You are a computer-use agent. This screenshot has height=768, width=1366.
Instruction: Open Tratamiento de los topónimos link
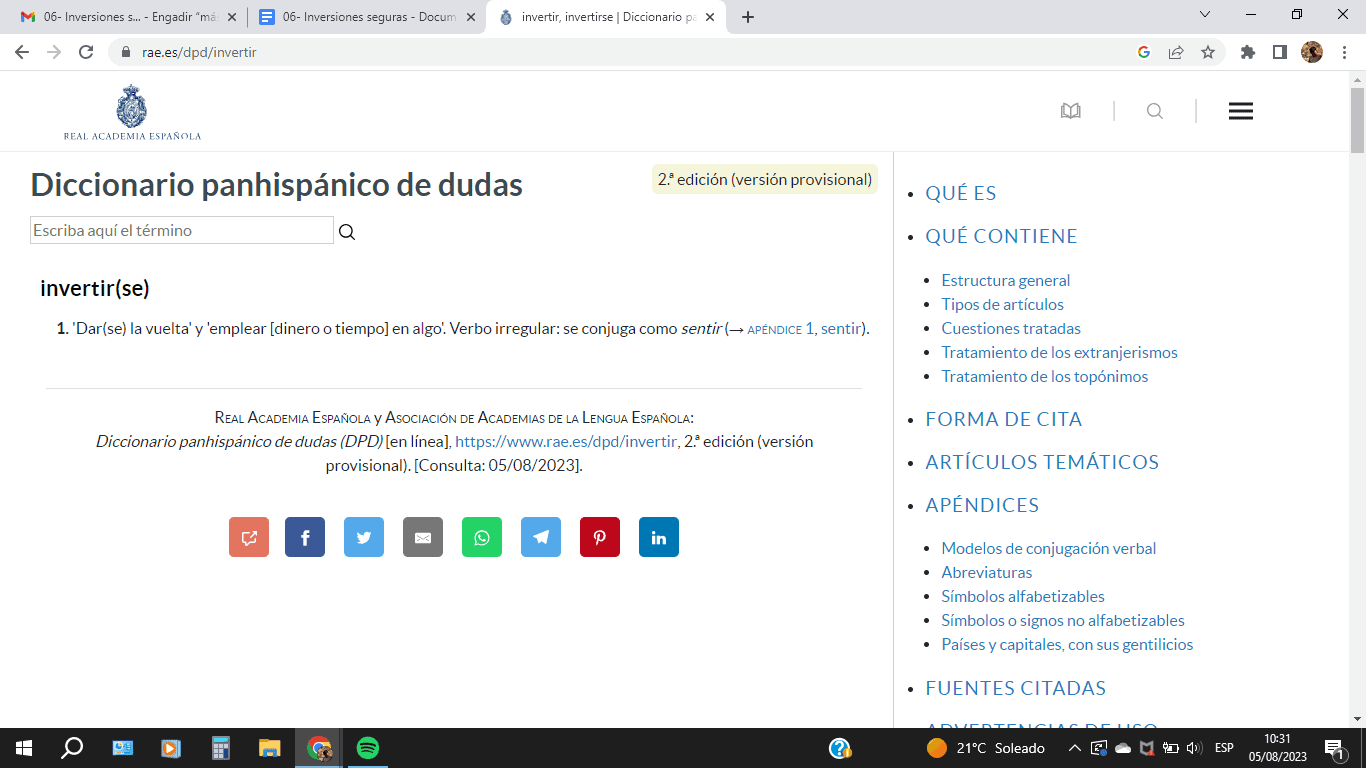[1045, 376]
